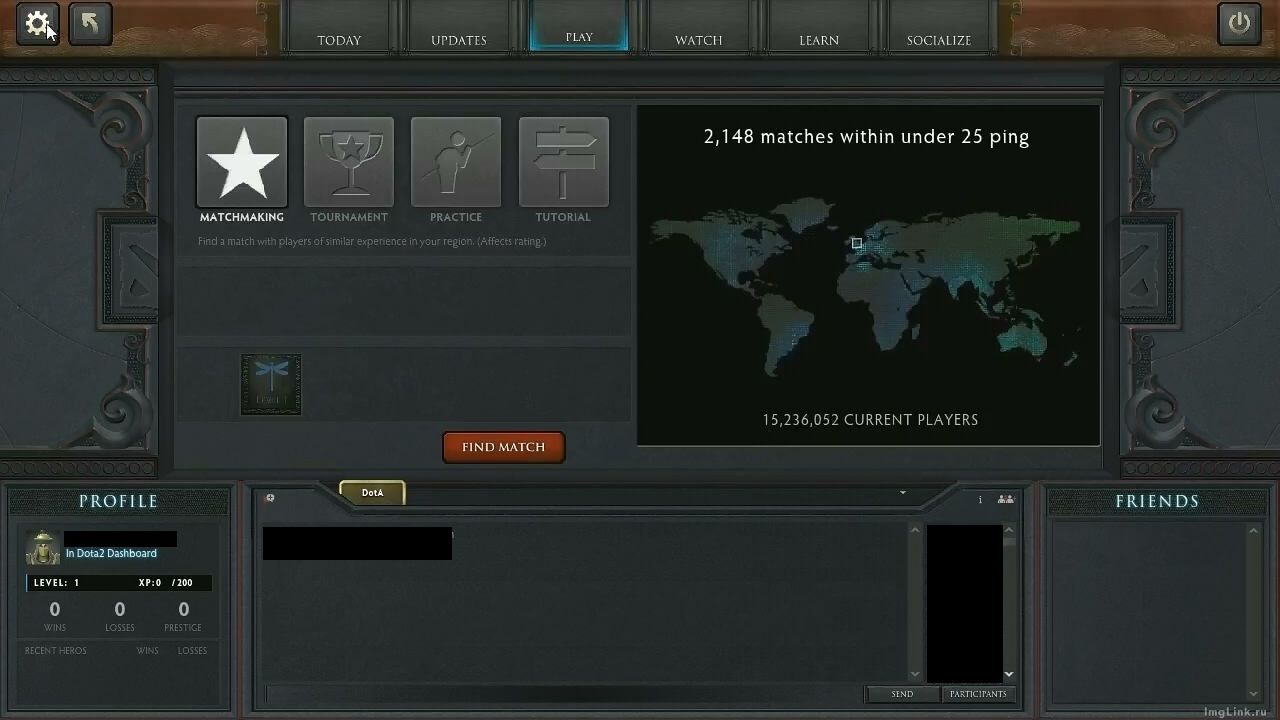Image resolution: width=1280 pixels, height=720 pixels.
Task: Select the Matchmaking star icon
Action: coord(241,160)
